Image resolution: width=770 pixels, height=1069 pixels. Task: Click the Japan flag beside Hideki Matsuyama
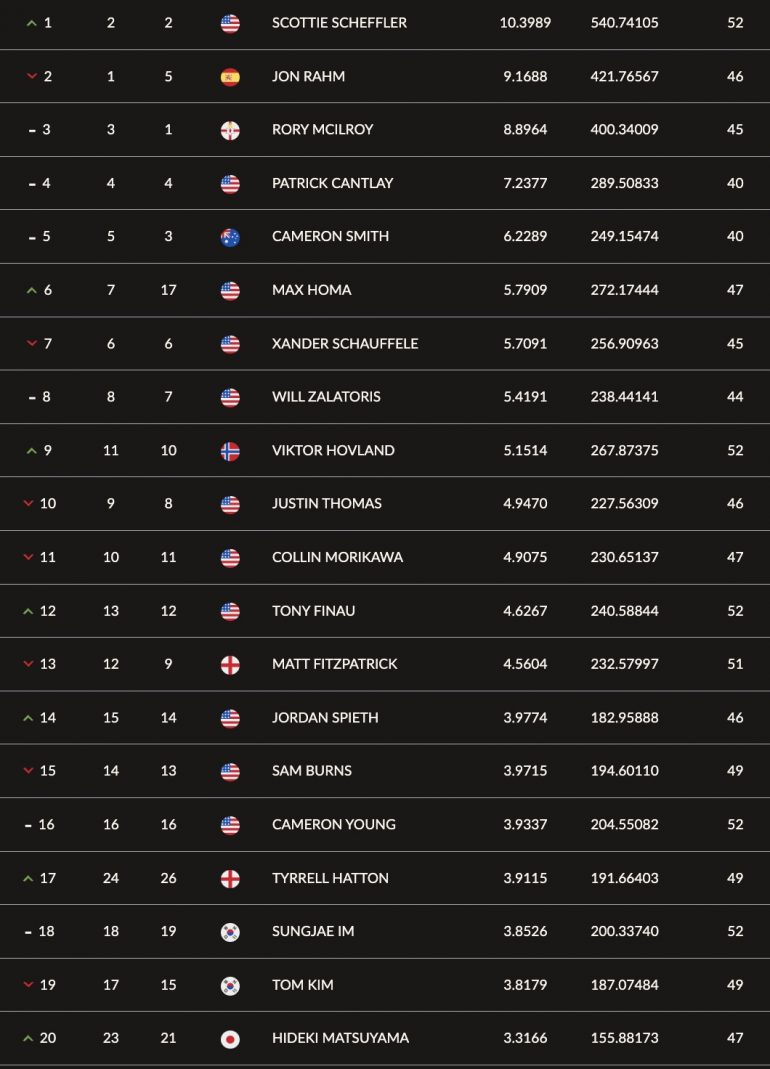(x=231, y=1038)
